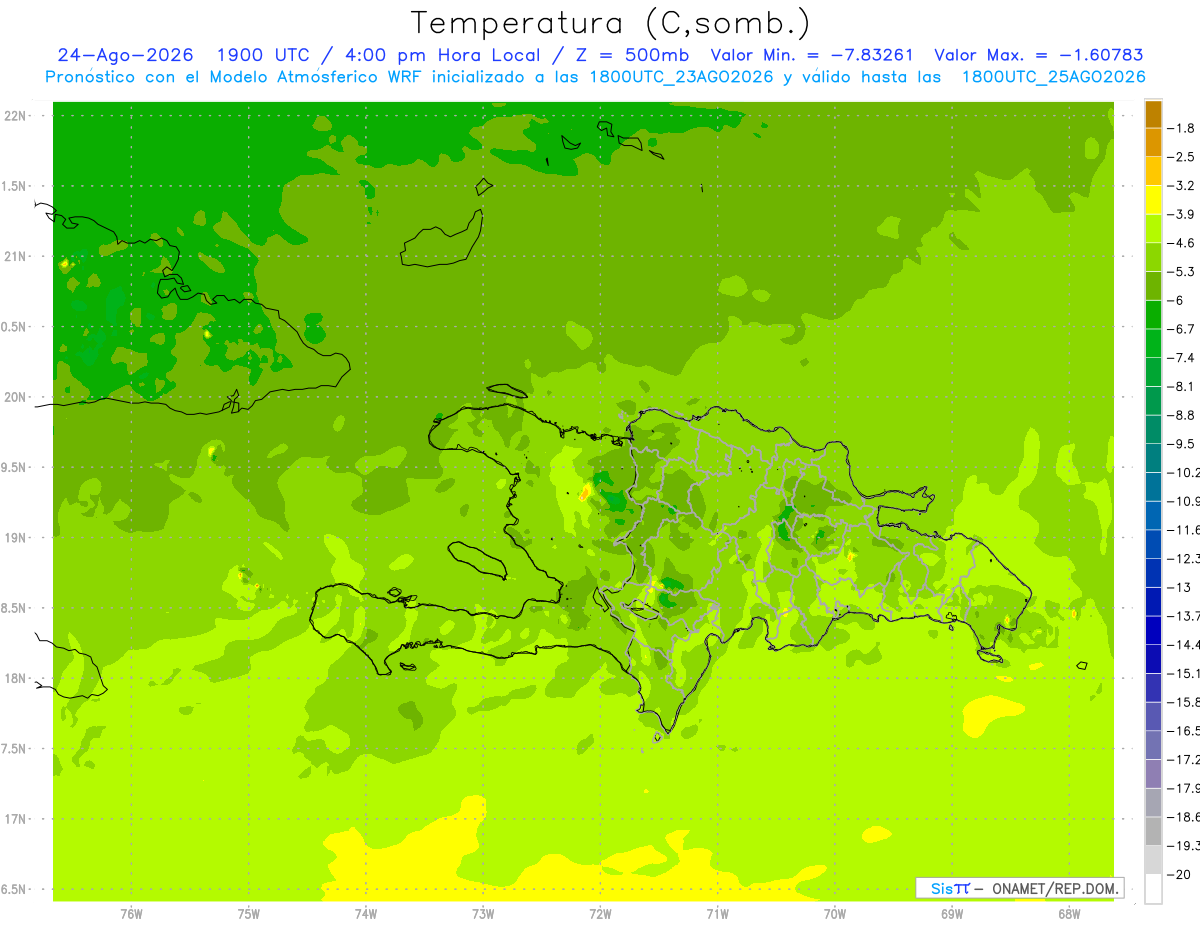Click the '76W' longitude label
1200x927 pixels.
pos(131,914)
